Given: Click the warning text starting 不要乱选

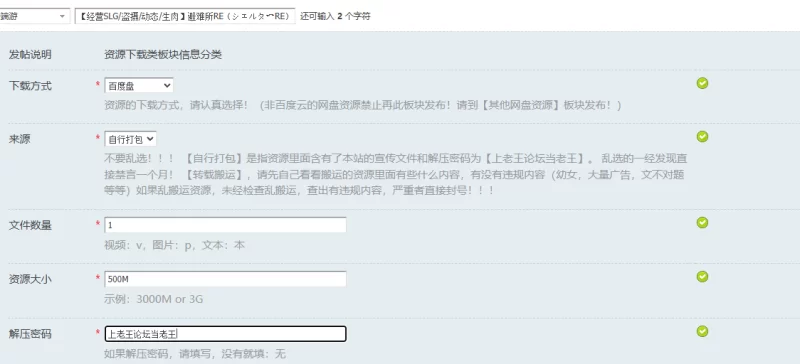Looking at the screenshot, I should (395, 174).
